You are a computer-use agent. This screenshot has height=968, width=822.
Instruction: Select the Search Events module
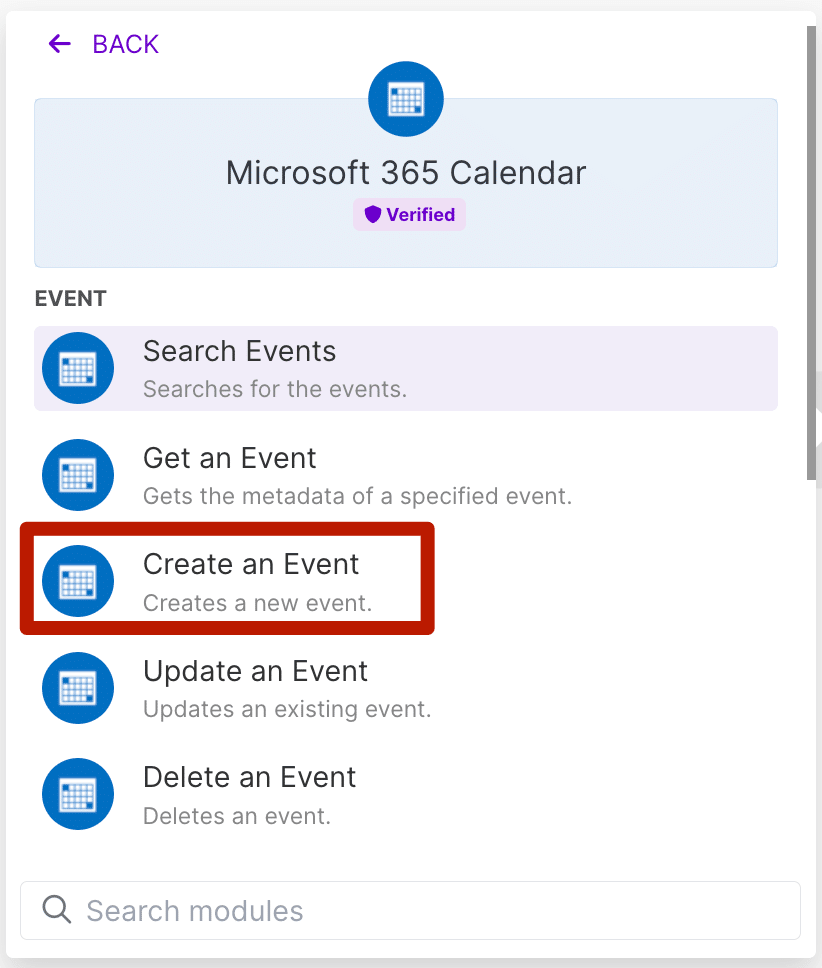click(x=300, y=368)
